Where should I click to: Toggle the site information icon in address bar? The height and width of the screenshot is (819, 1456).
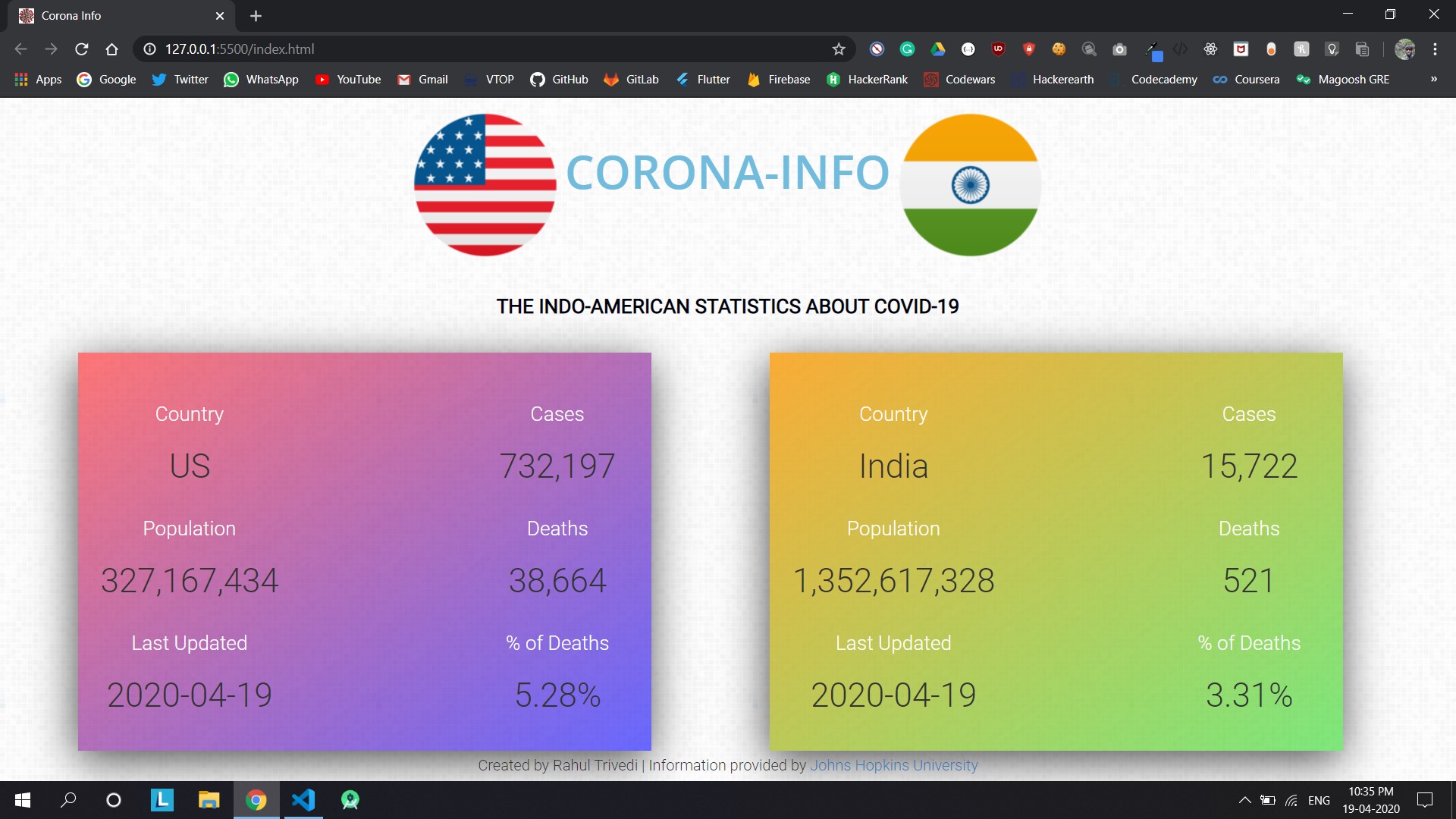pyautogui.click(x=149, y=49)
